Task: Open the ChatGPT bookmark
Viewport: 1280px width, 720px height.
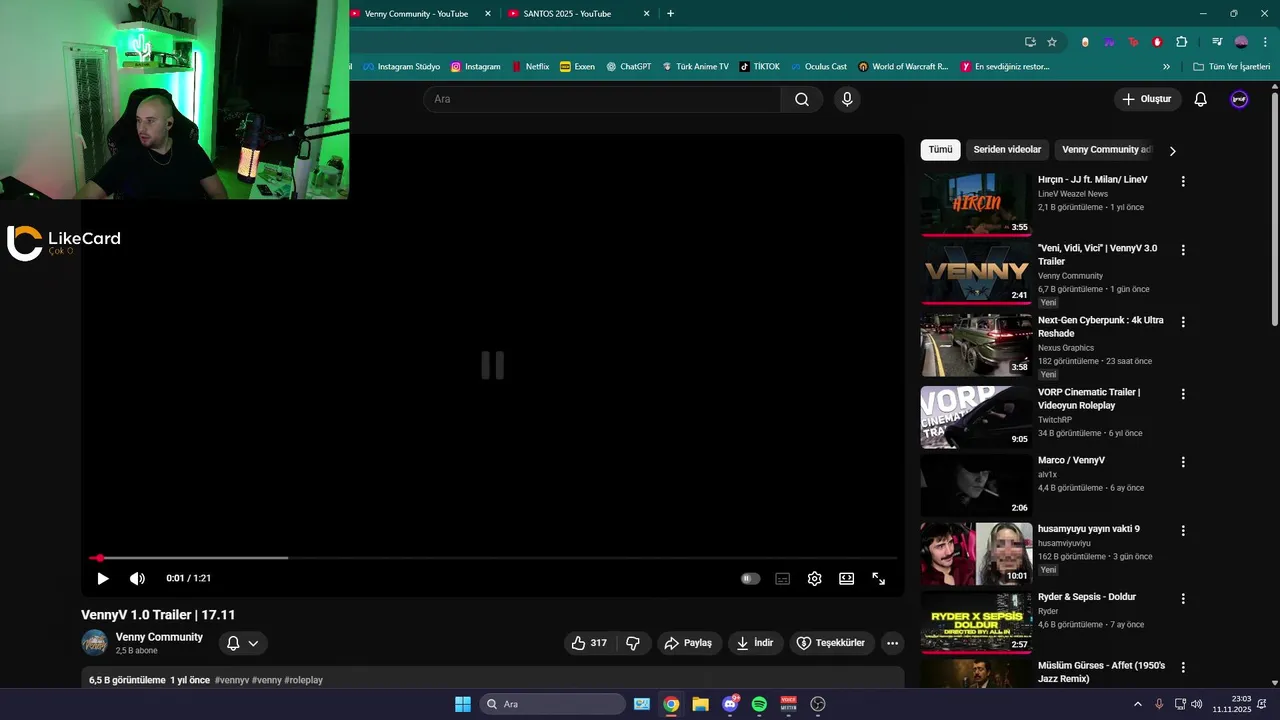Action: click(628, 67)
